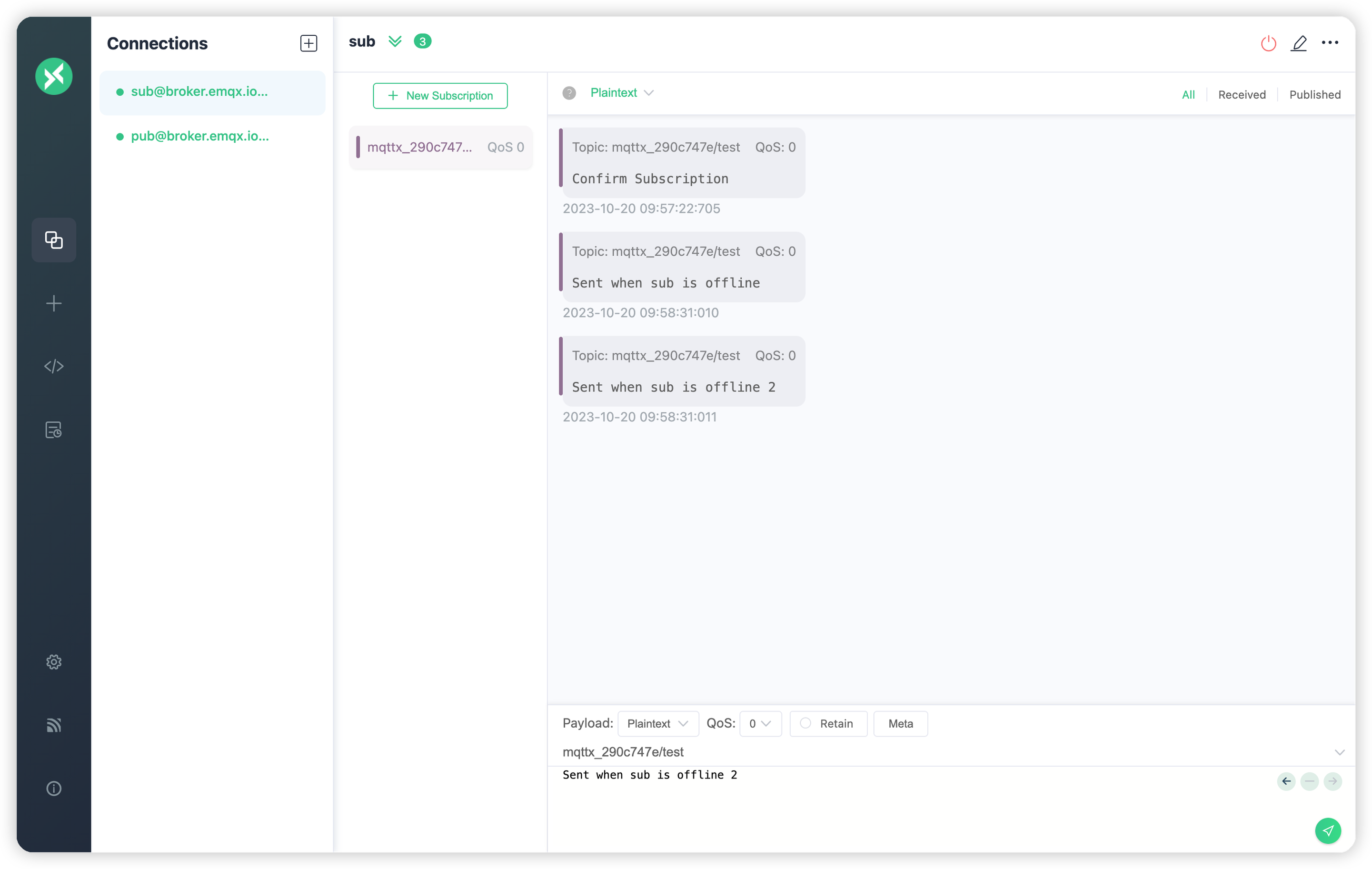The height and width of the screenshot is (869, 1372).
Task: Open the Scripts code icon in sidebar
Action: click(54, 366)
